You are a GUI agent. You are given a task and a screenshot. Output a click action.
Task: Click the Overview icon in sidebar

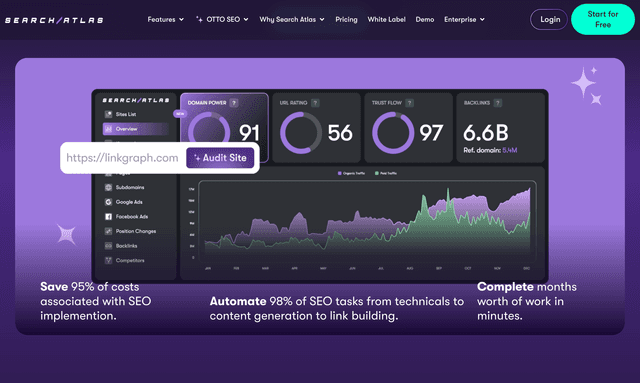point(108,129)
